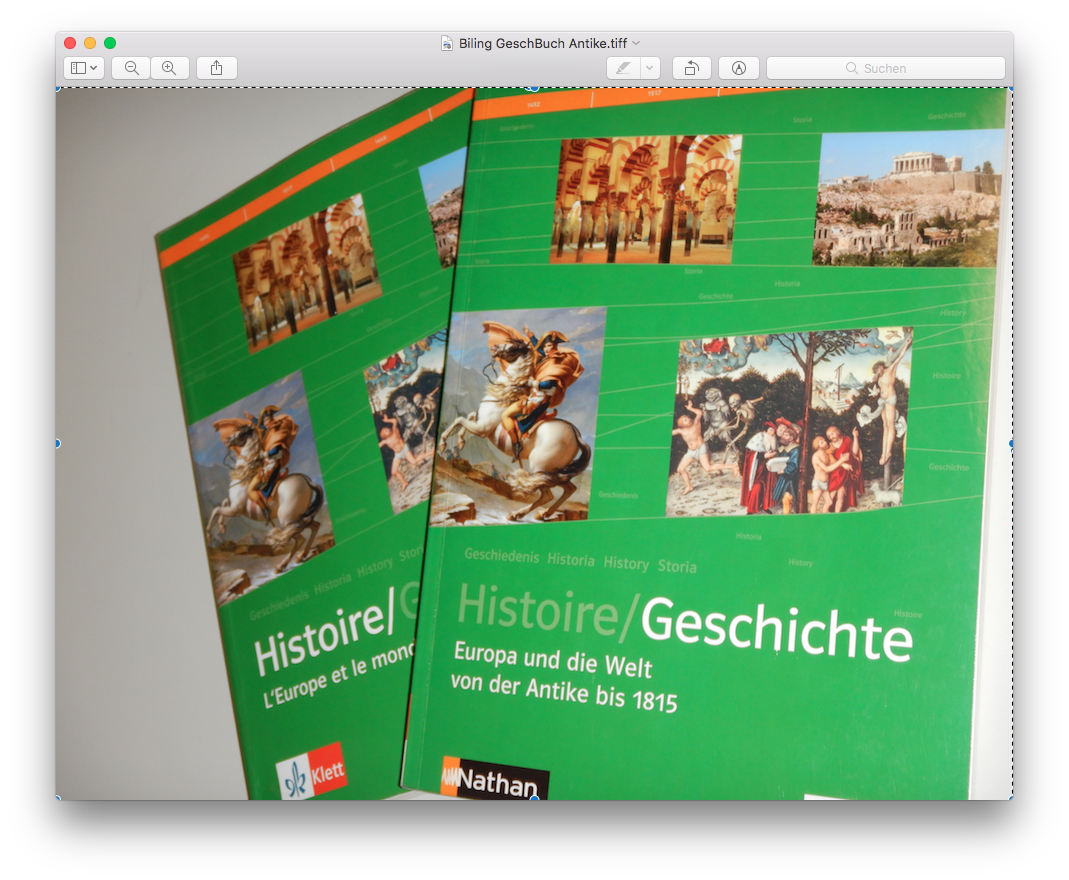Click the 'Geschichte' title on the book cover

coord(777,628)
